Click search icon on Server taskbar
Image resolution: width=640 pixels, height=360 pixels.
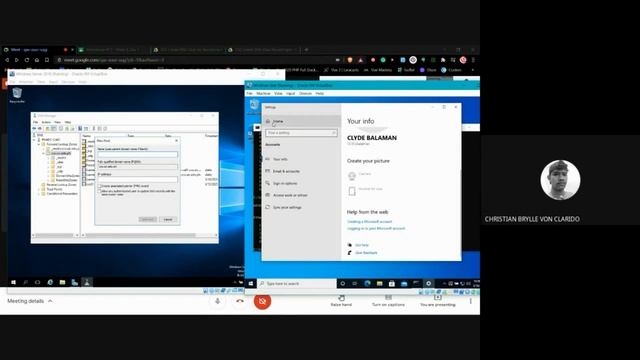(26, 282)
